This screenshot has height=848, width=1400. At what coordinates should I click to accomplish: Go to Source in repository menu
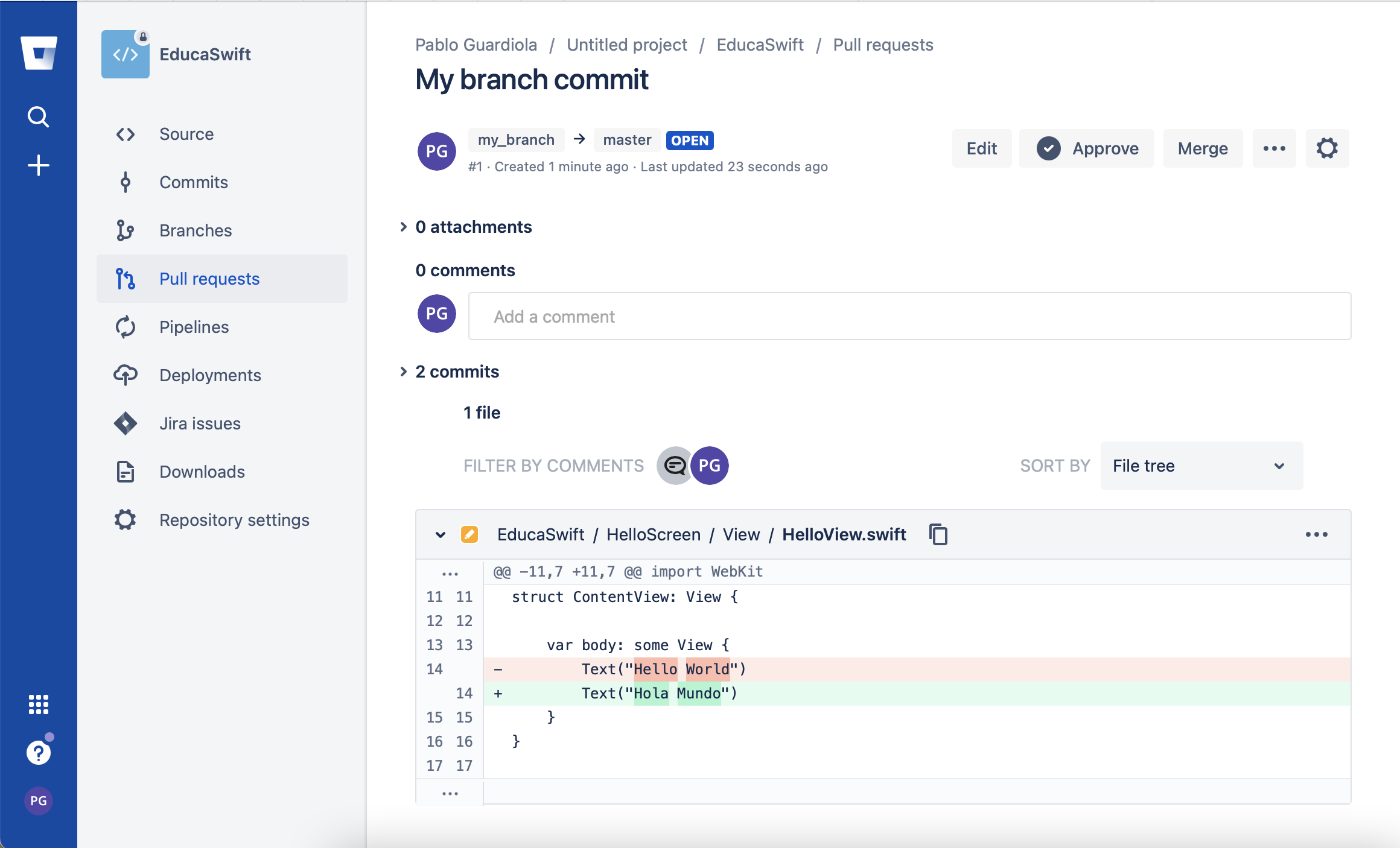point(222,134)
